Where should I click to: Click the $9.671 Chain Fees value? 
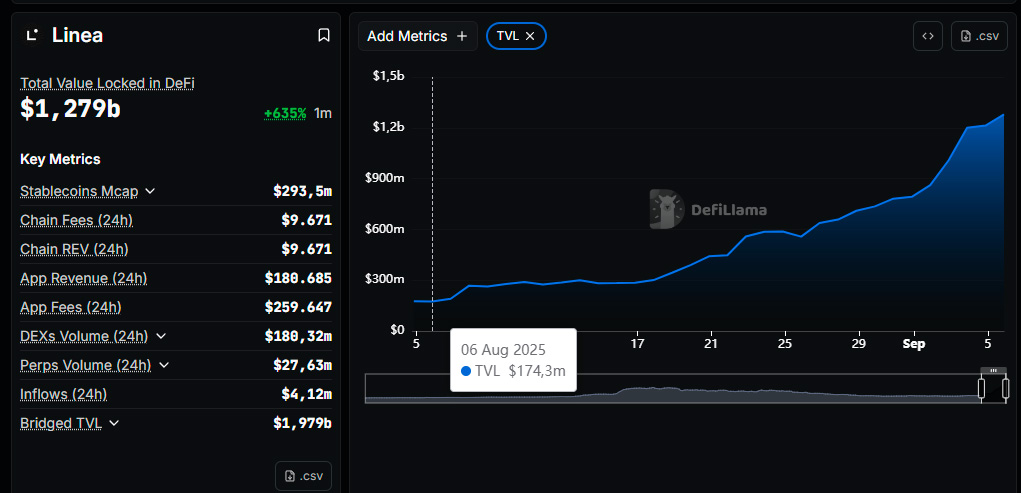[307, 220]
